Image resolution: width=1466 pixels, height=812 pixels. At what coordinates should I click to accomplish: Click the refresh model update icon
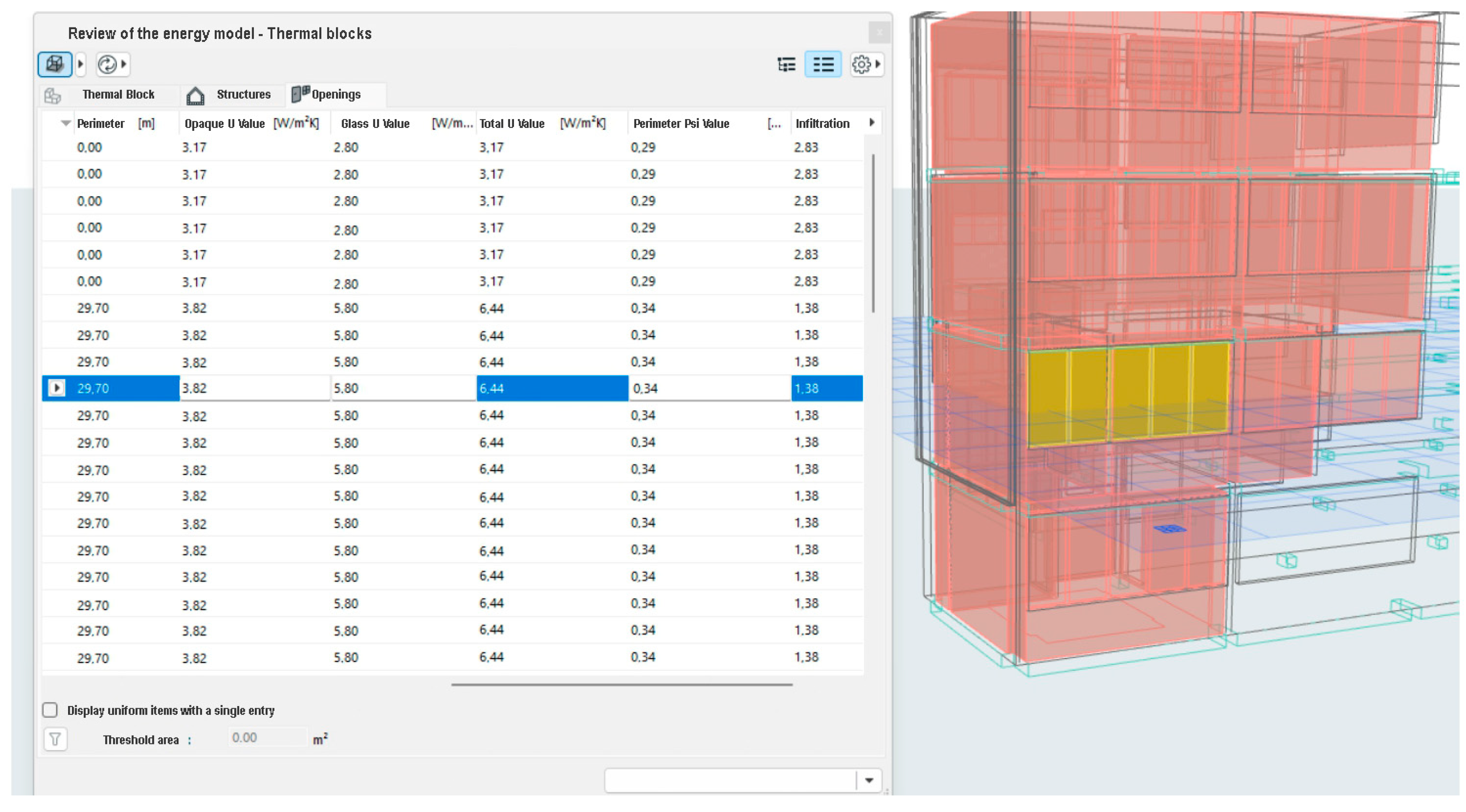(x=106, y=64)
